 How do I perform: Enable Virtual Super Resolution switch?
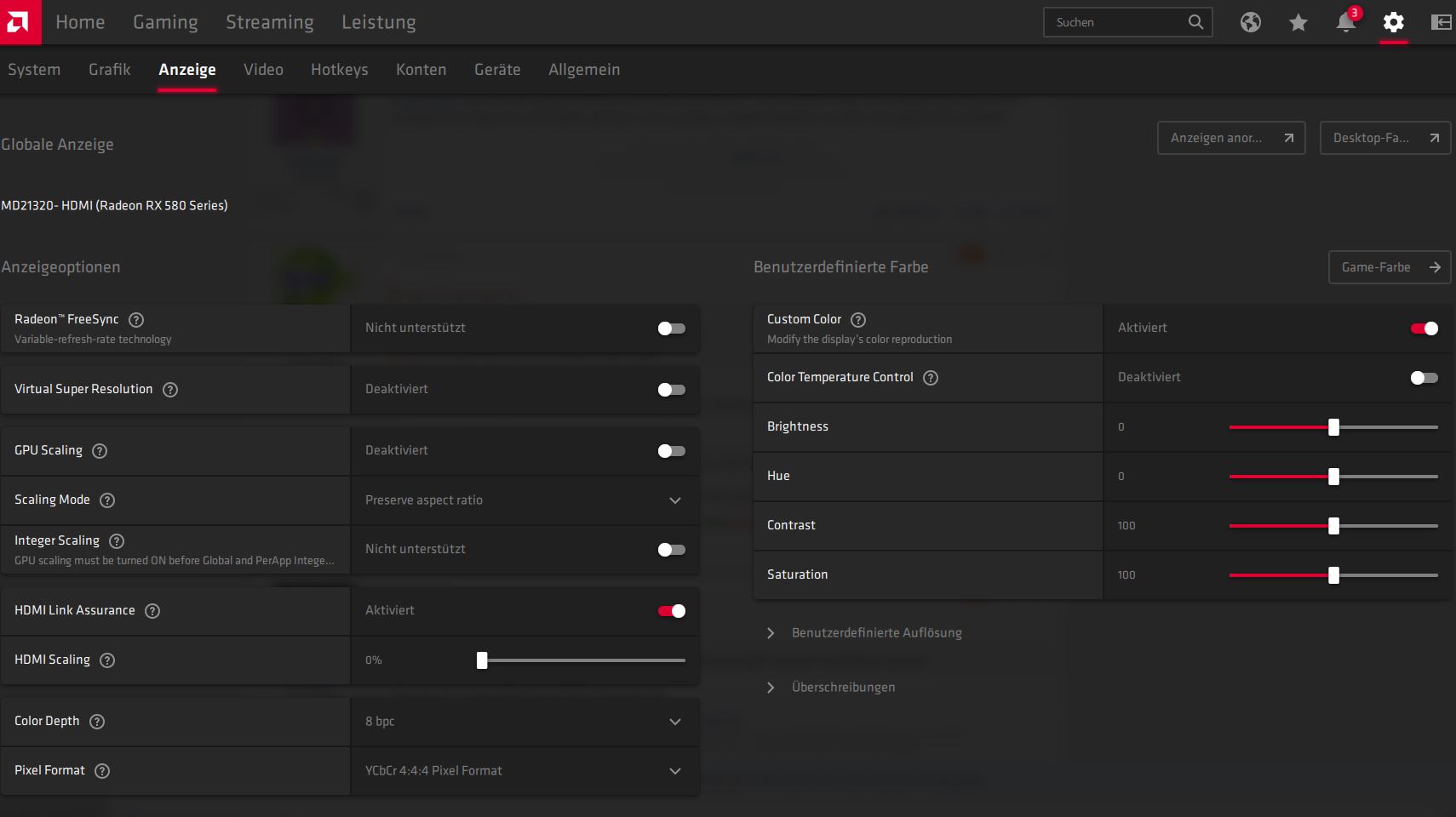[672, 390]
